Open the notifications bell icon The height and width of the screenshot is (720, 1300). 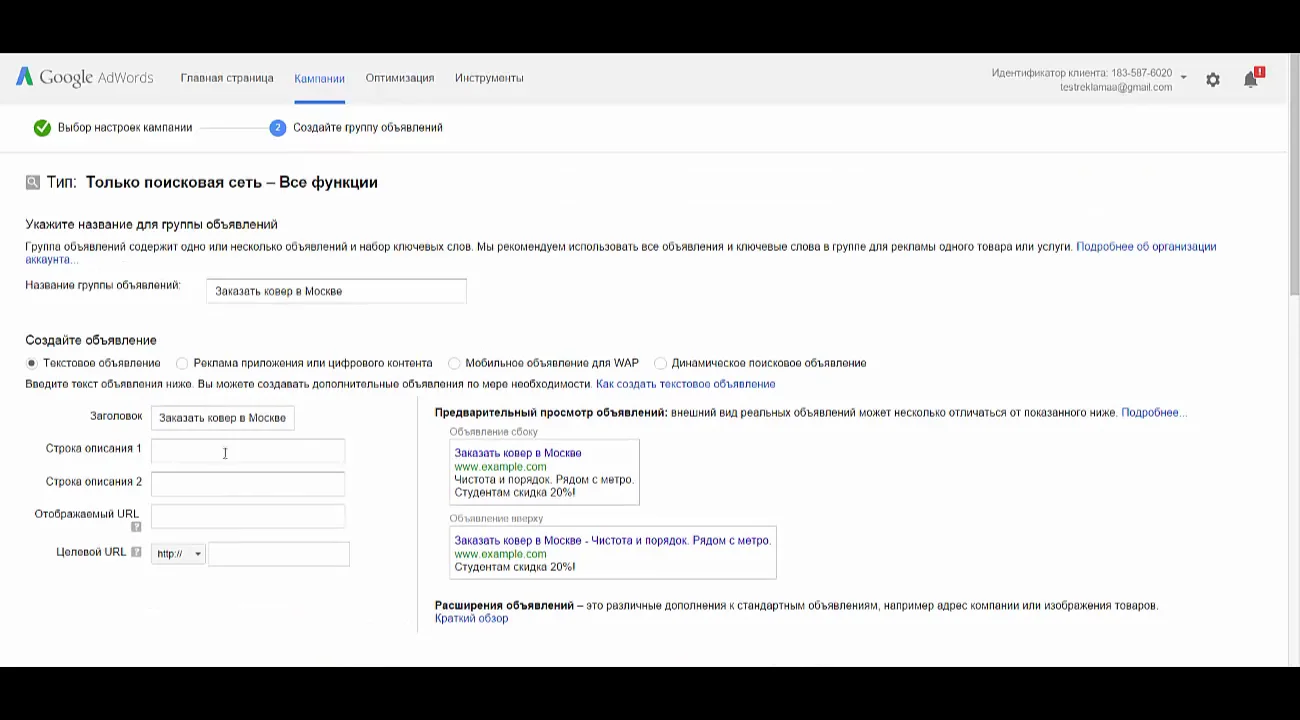point(1251,79)
